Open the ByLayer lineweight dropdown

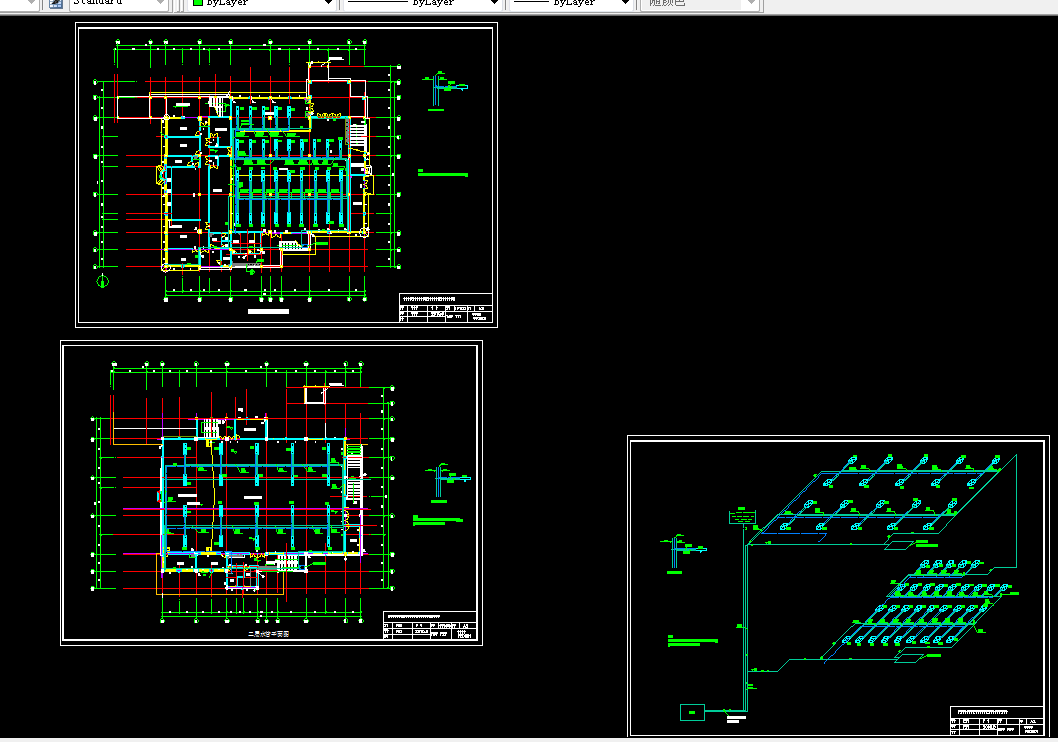click(572, 3)
